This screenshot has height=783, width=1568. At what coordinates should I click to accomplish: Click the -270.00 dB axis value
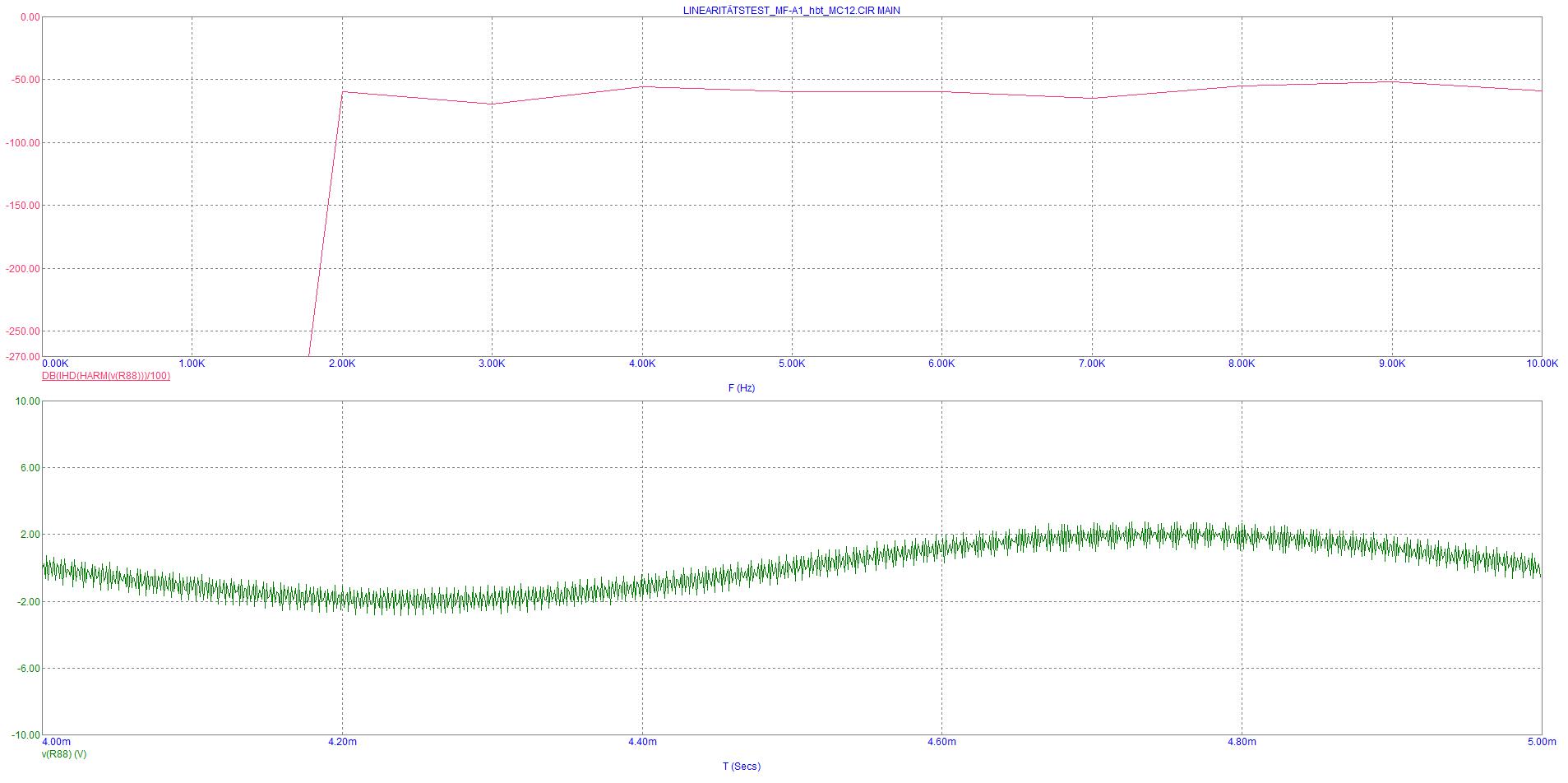click(x=22, y=357)
